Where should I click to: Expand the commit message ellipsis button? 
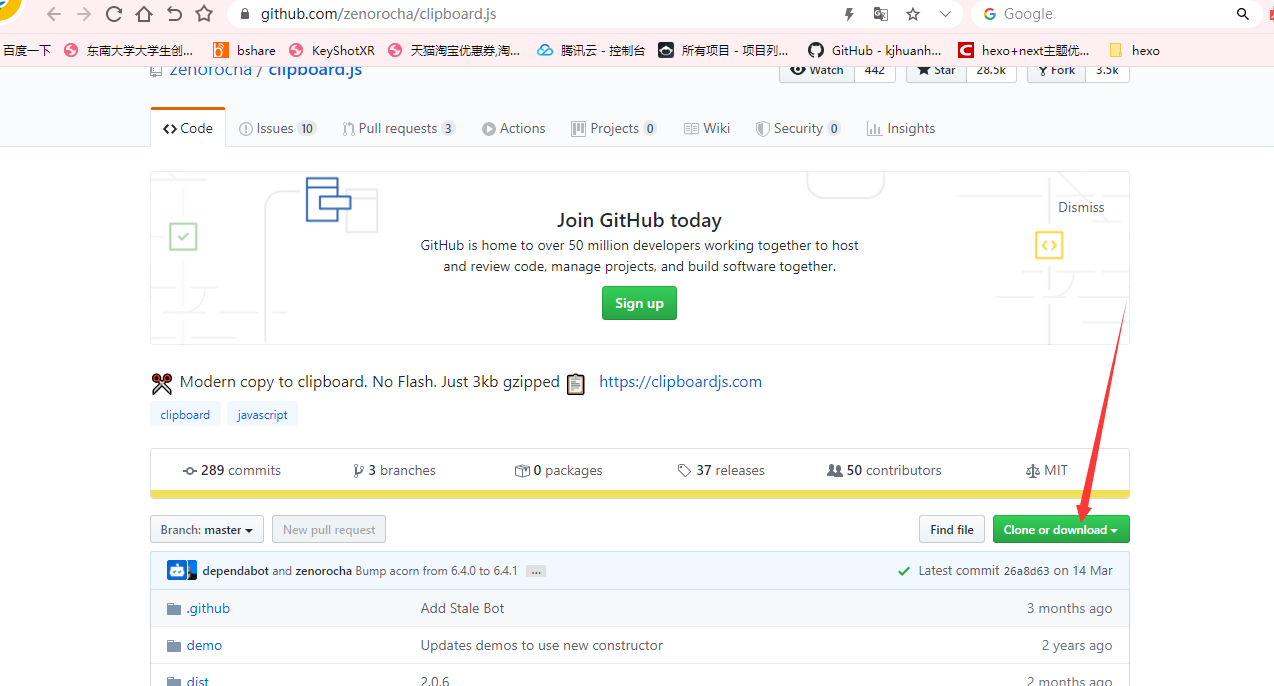(536, 571)
